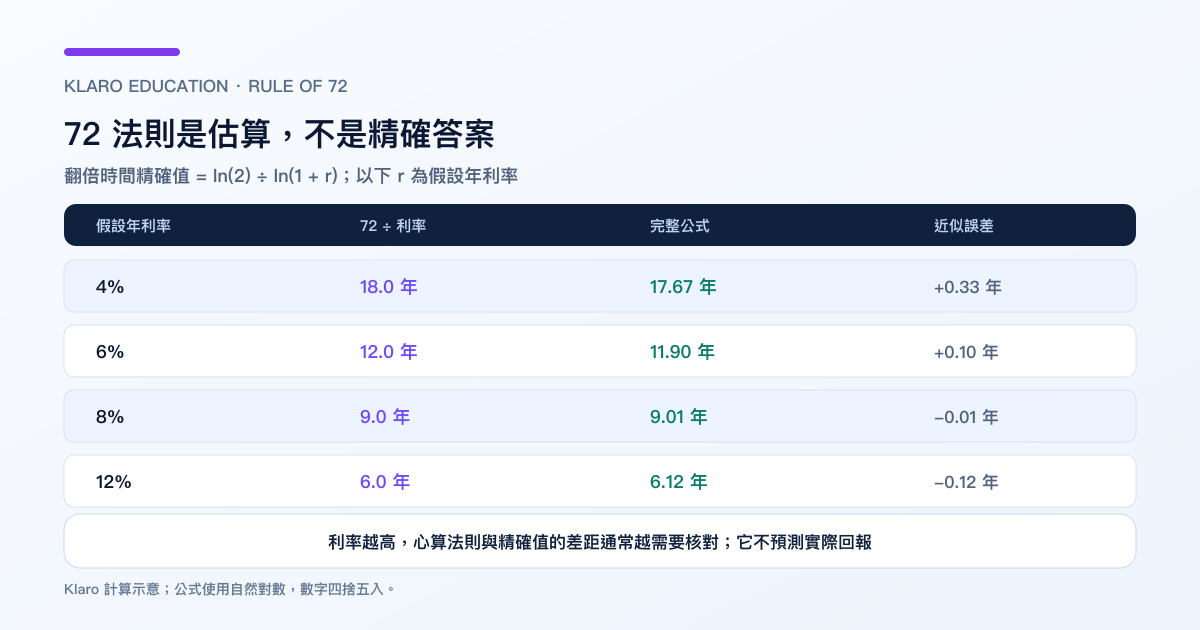Select the '12.0 年' estimate cell
The image size is (1200, 630).
tap(388, 352)
